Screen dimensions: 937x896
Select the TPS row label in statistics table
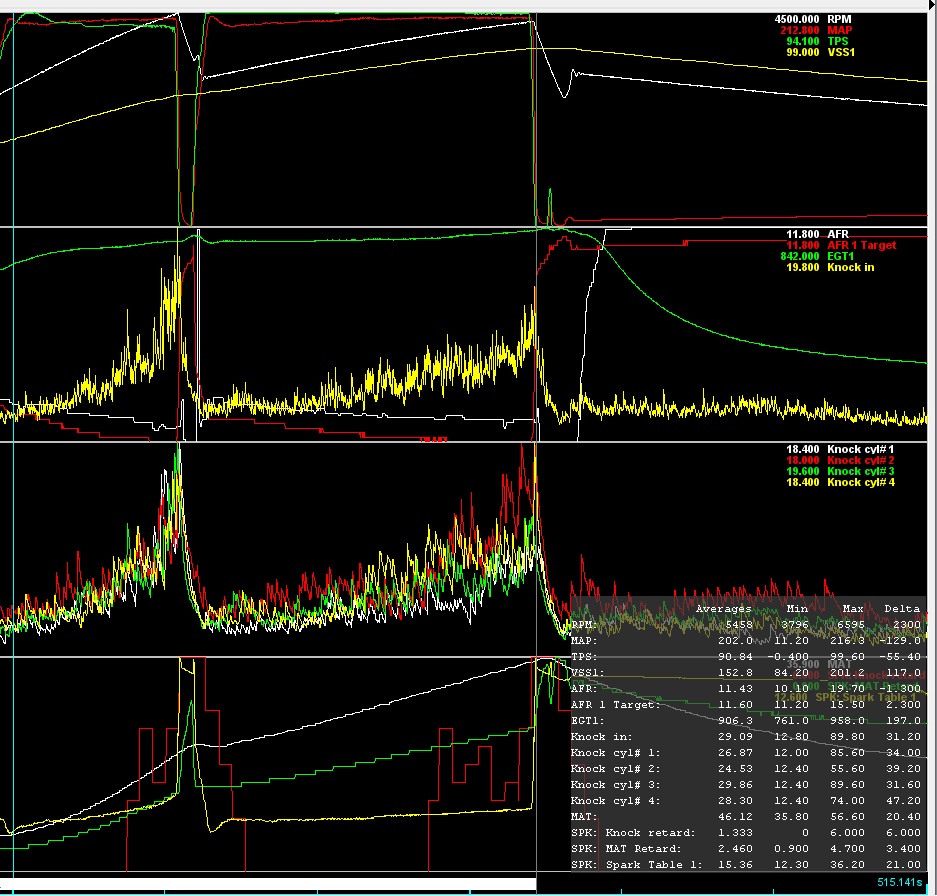point(584,656)
